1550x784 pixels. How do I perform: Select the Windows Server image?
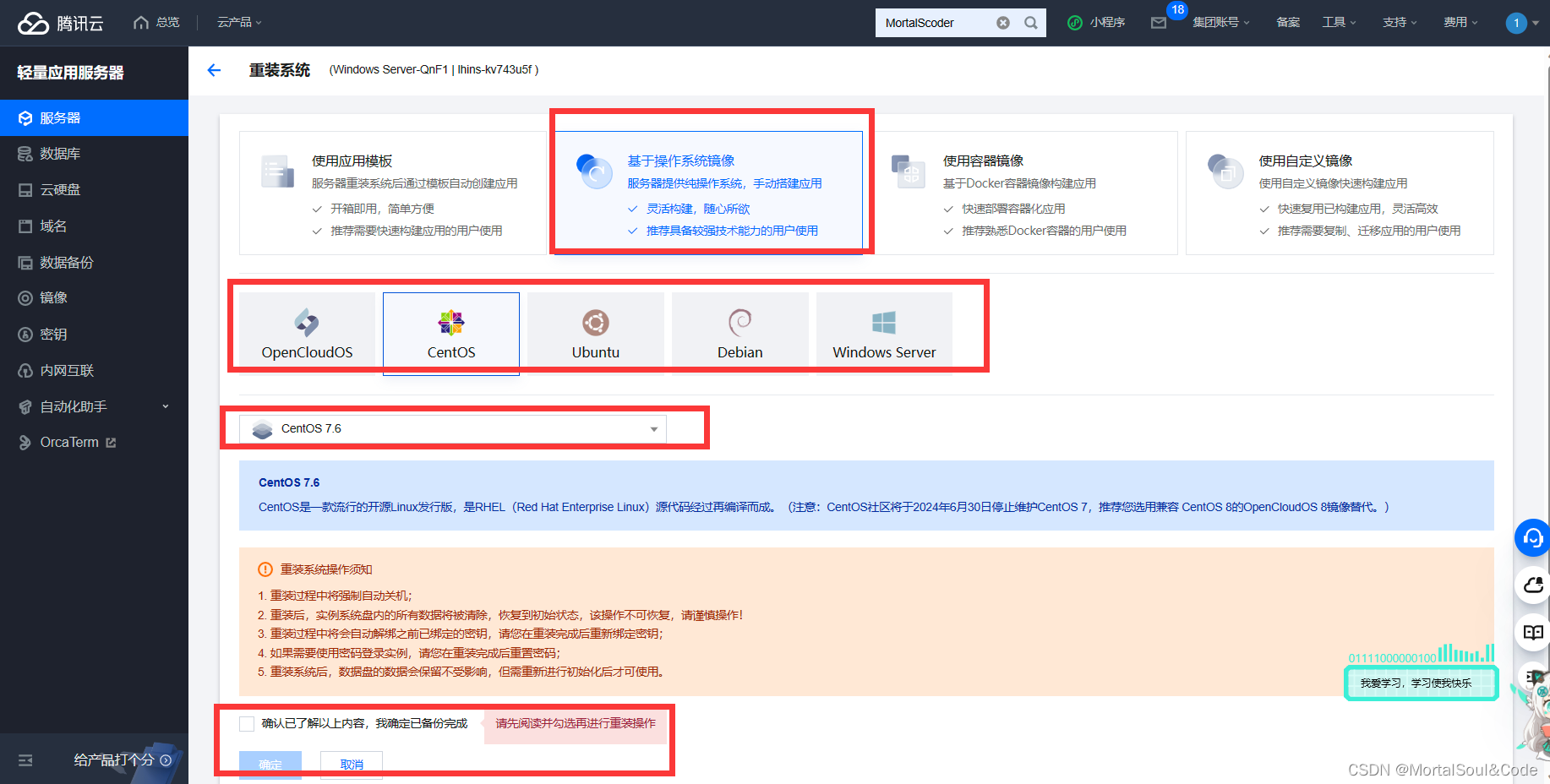click(x=884, y=333)
